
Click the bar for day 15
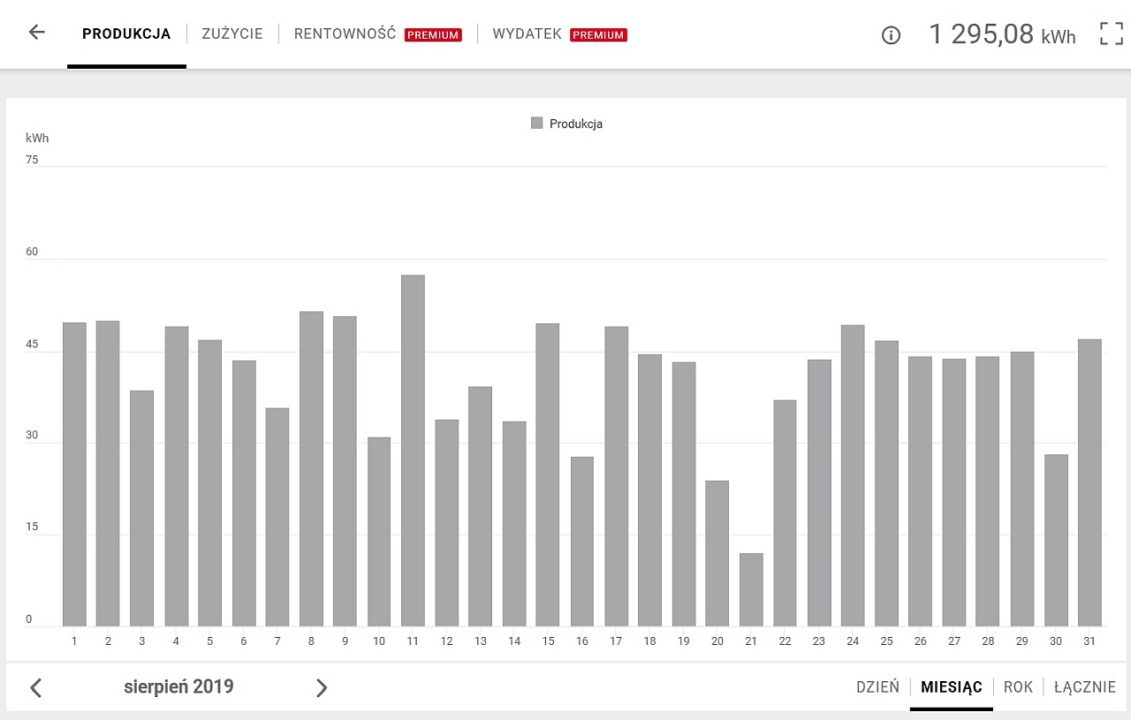point(547,475)
